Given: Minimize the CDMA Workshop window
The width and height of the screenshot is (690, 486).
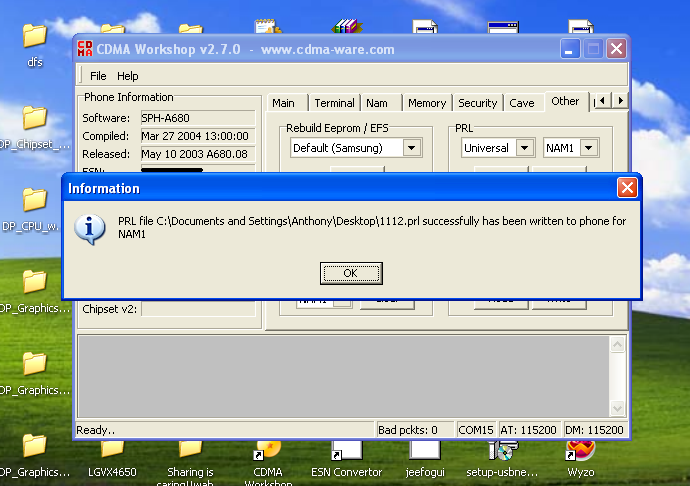Looking at the screenshot, I should [x=569, y=48].
